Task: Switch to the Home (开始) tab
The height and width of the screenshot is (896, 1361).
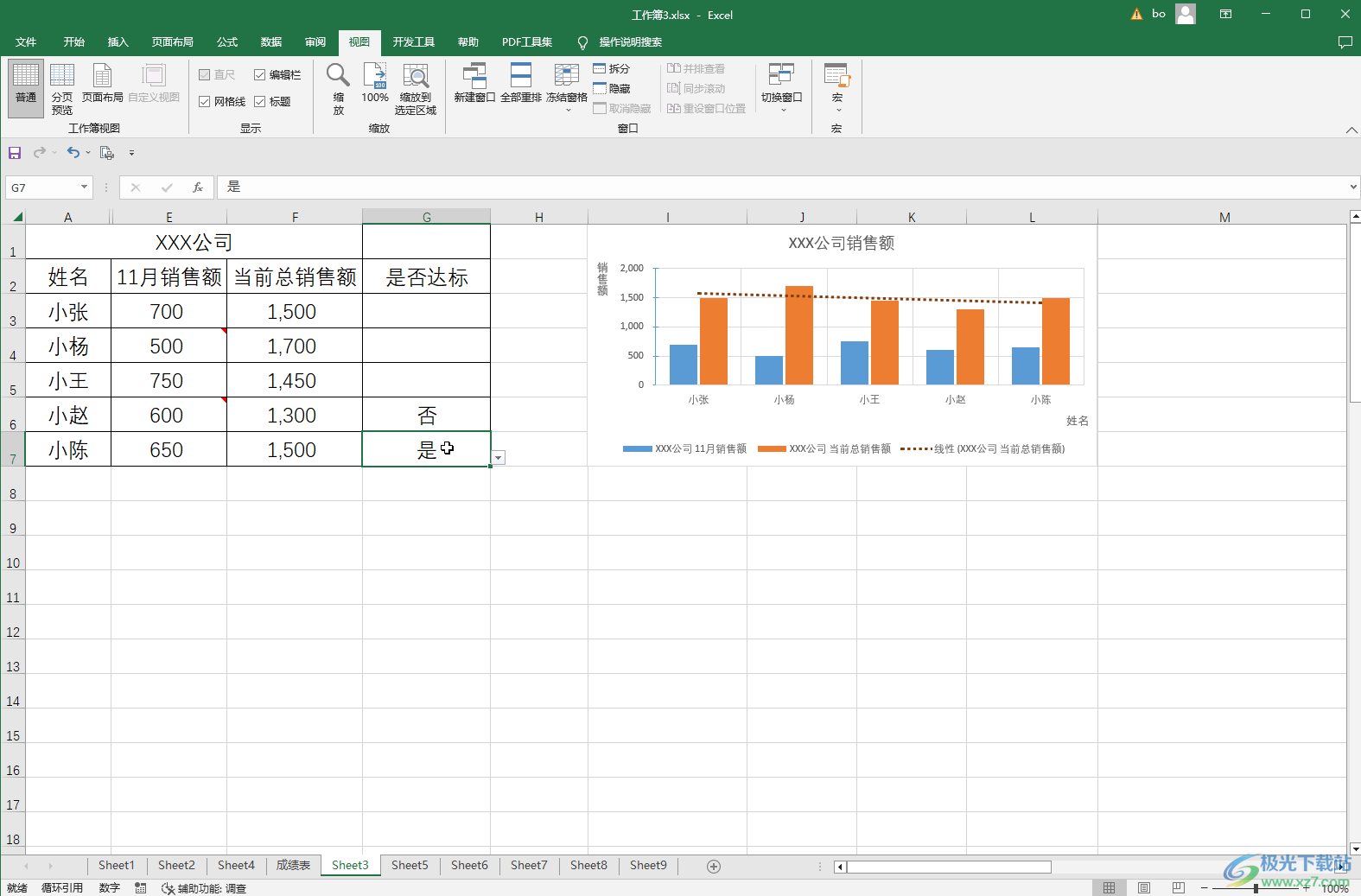Action: (73, 42)
